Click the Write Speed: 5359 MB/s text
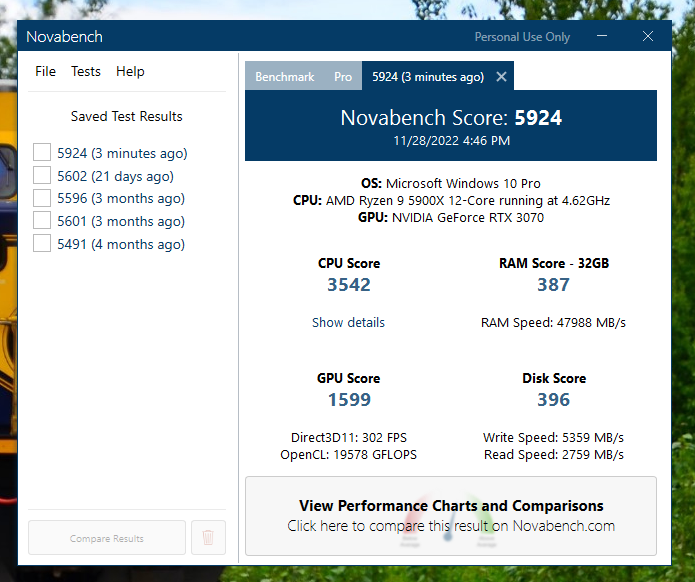 [553, 437]
